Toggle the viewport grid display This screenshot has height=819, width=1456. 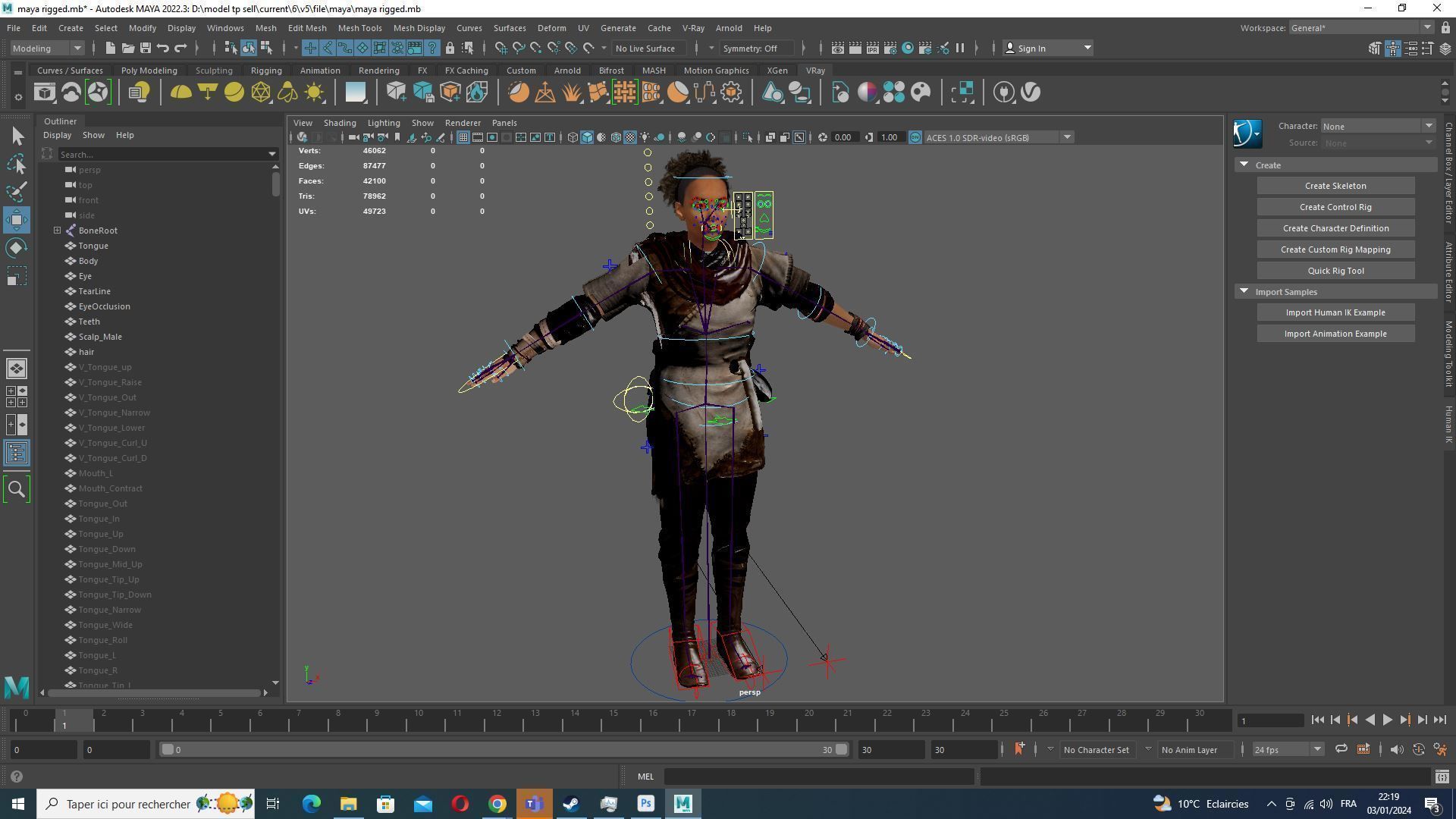463,137
